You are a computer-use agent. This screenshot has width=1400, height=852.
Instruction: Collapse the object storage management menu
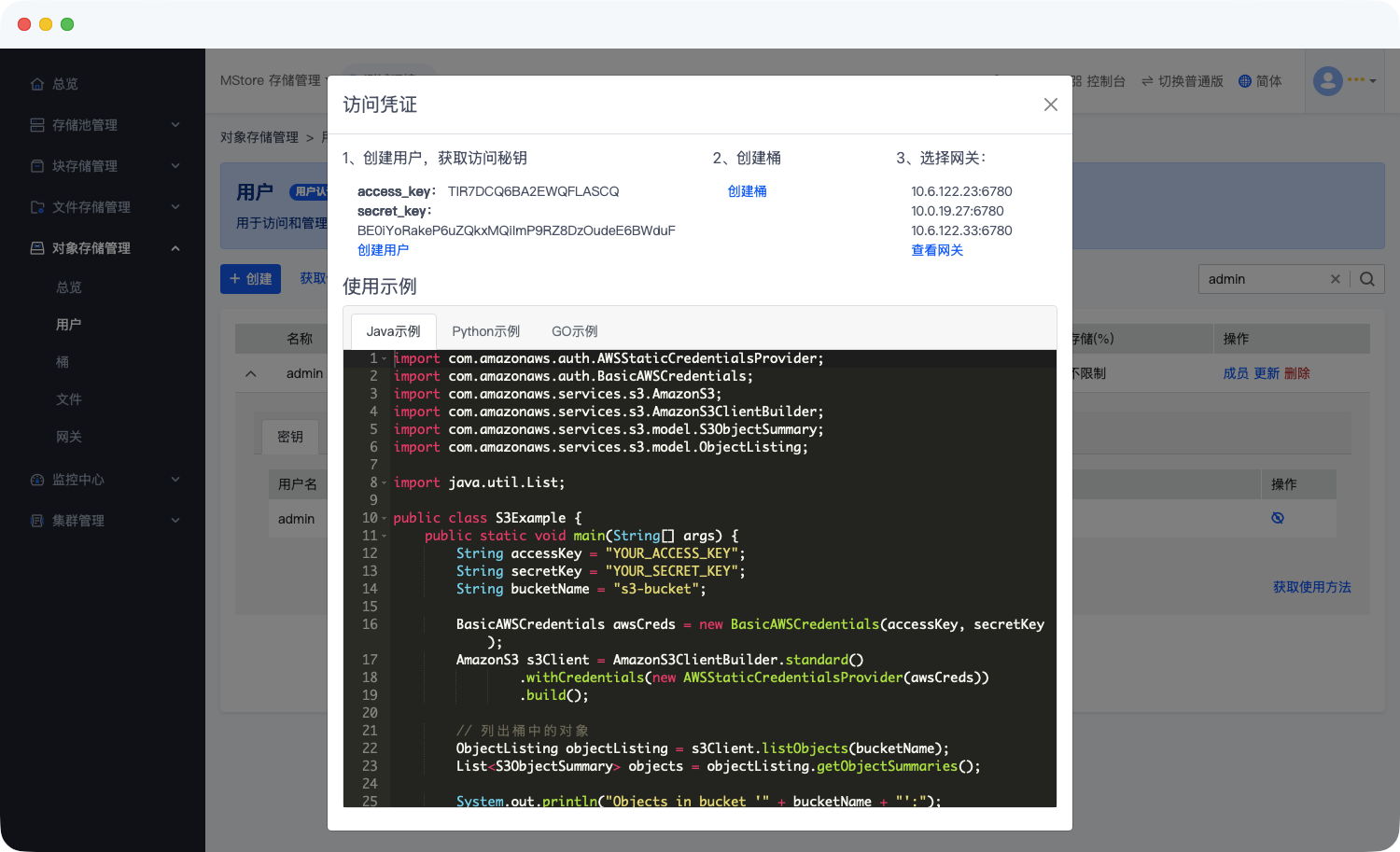(x=175, y=248)
